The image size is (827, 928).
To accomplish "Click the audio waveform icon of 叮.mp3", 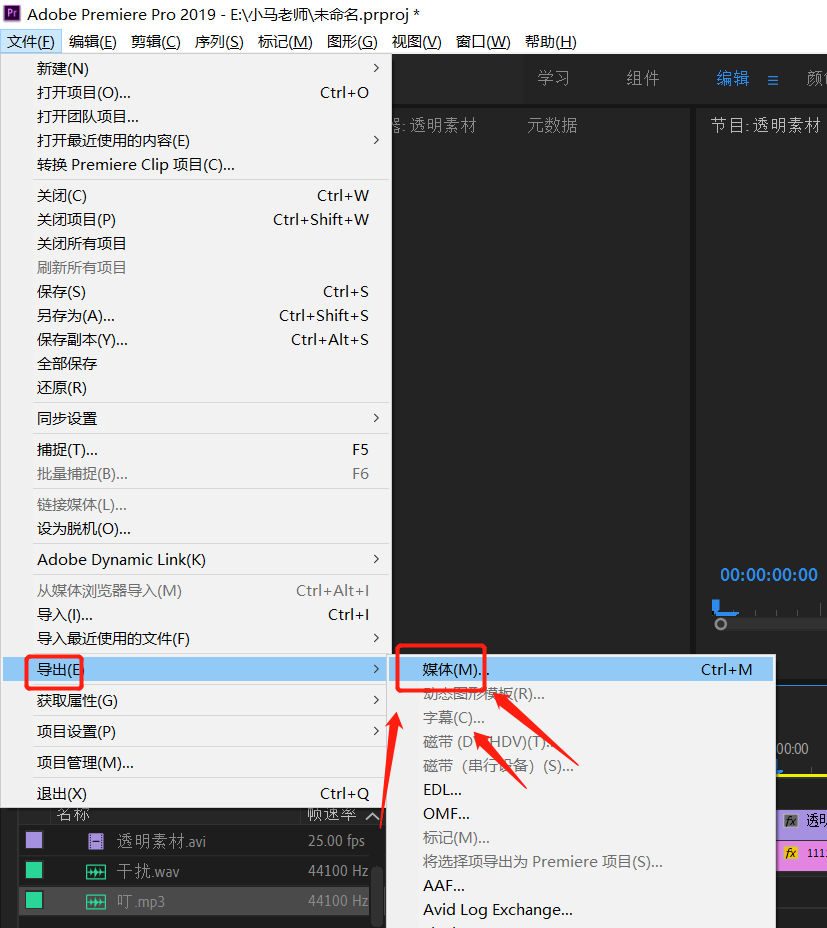I will pos(96,901).
